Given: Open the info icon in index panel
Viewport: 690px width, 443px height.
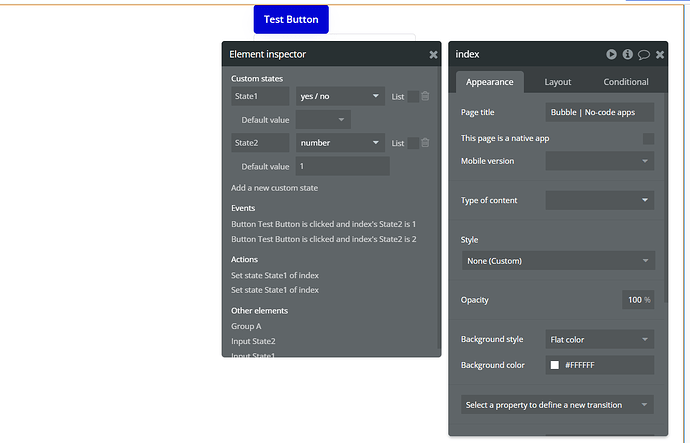Looking at the screenshot, I should click(x=628, y=54).
